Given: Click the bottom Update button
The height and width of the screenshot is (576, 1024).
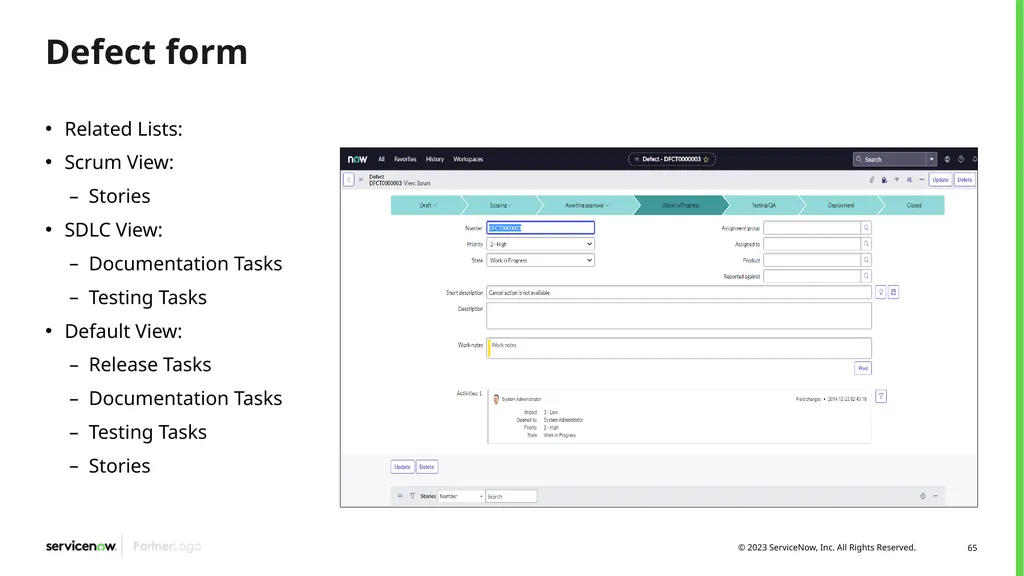Looking at the screenshot, I should [x=402, y=467].
